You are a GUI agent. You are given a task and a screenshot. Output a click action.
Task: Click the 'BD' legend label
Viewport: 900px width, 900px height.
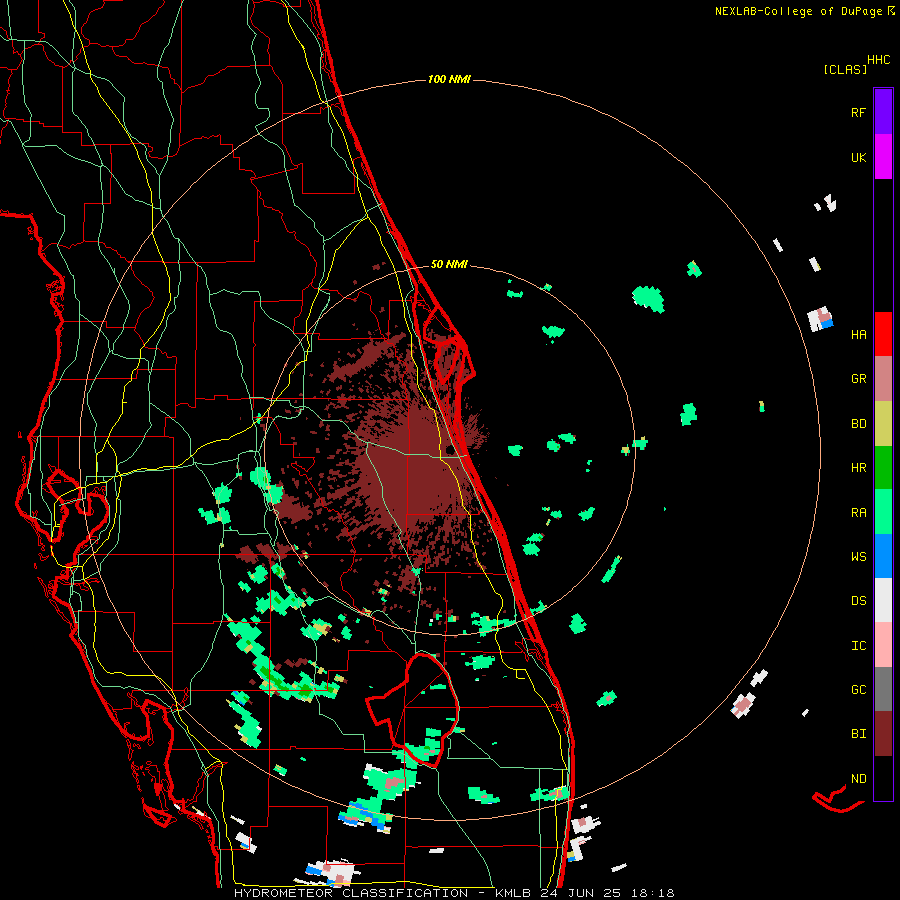click(x=858, y=424)
